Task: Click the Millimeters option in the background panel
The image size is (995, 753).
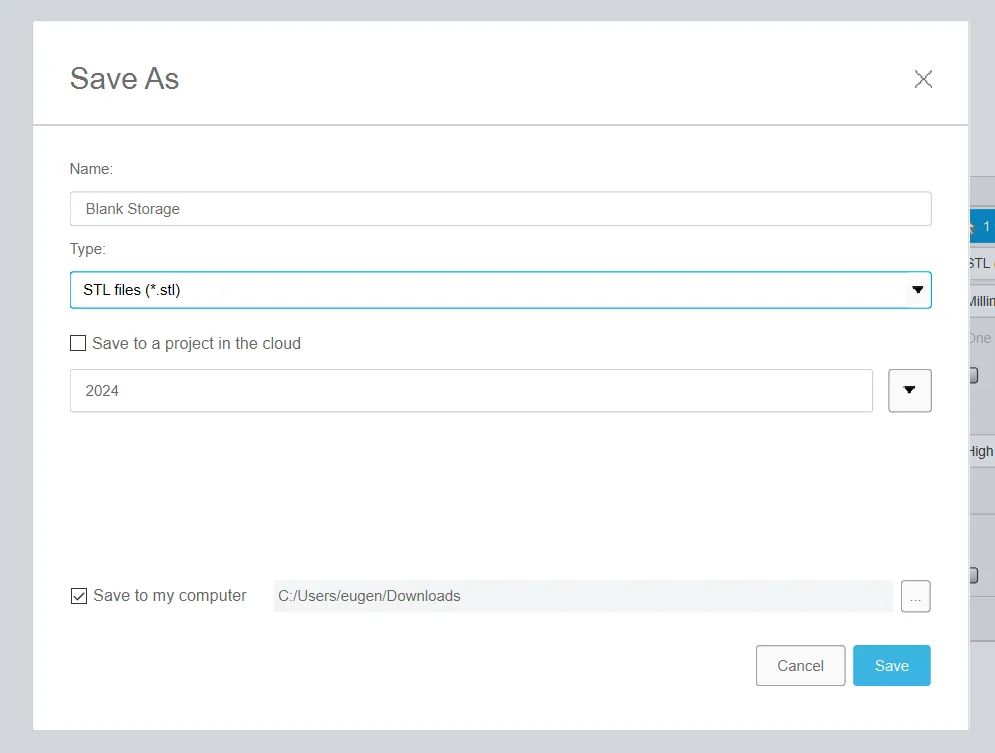Action: click(980, 301)
